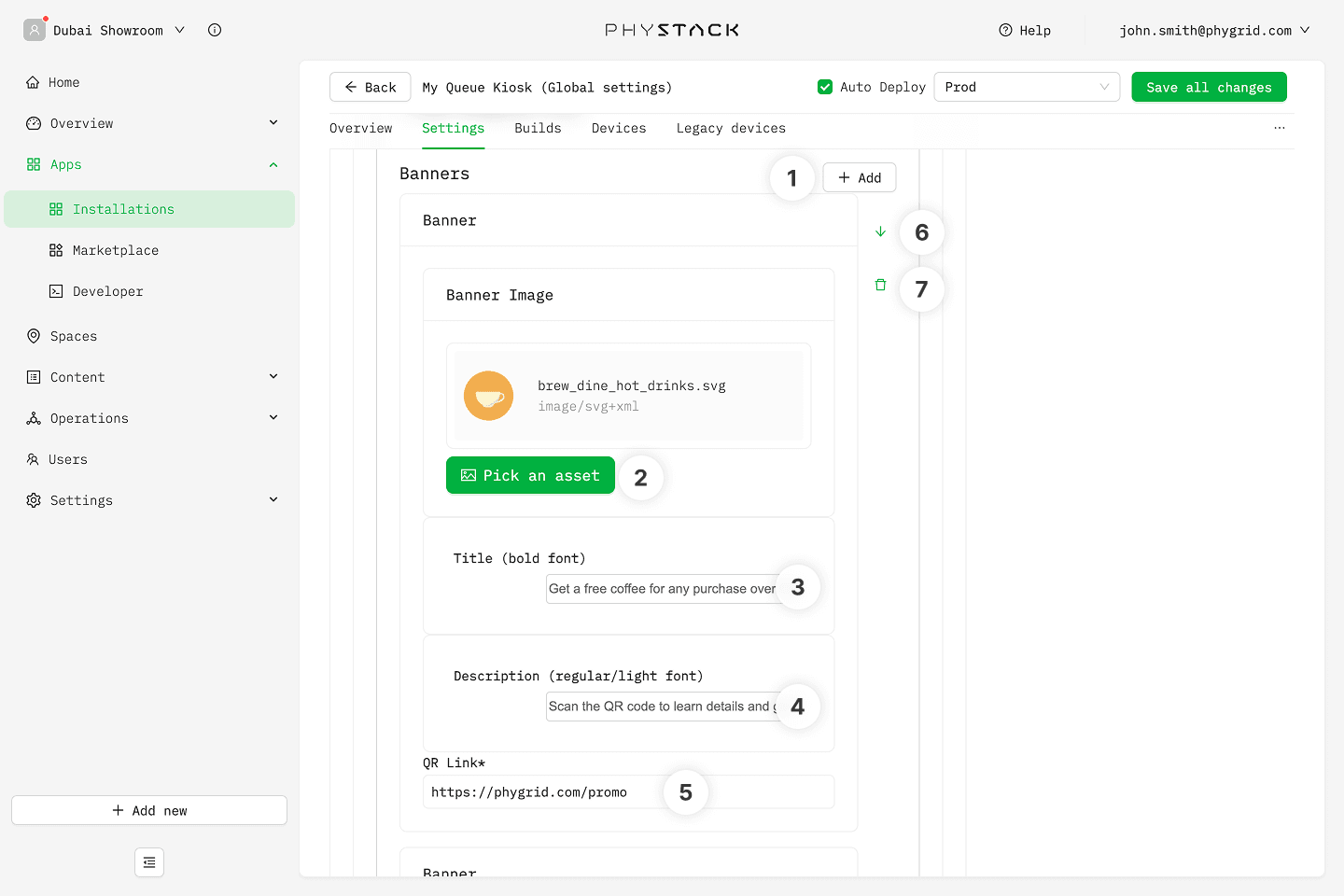The width and height of the screenshot is (1344, 896).
Task: Click the Pick an asset button
Action: (530, 475)
